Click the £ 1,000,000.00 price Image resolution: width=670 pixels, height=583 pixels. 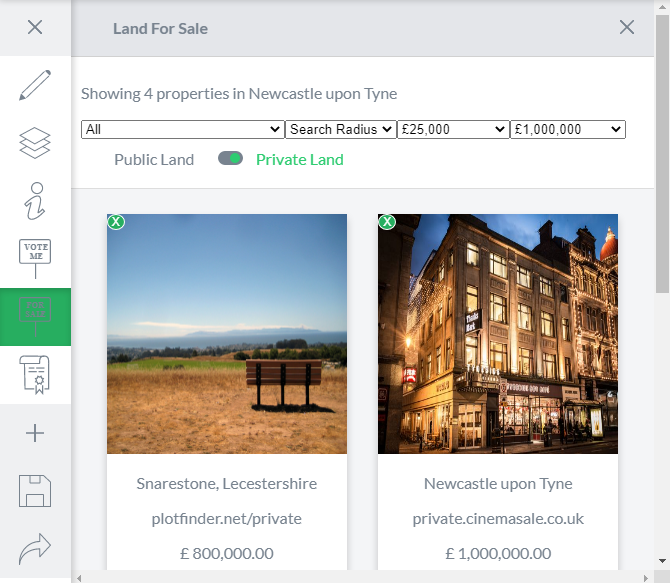(498, 554)
